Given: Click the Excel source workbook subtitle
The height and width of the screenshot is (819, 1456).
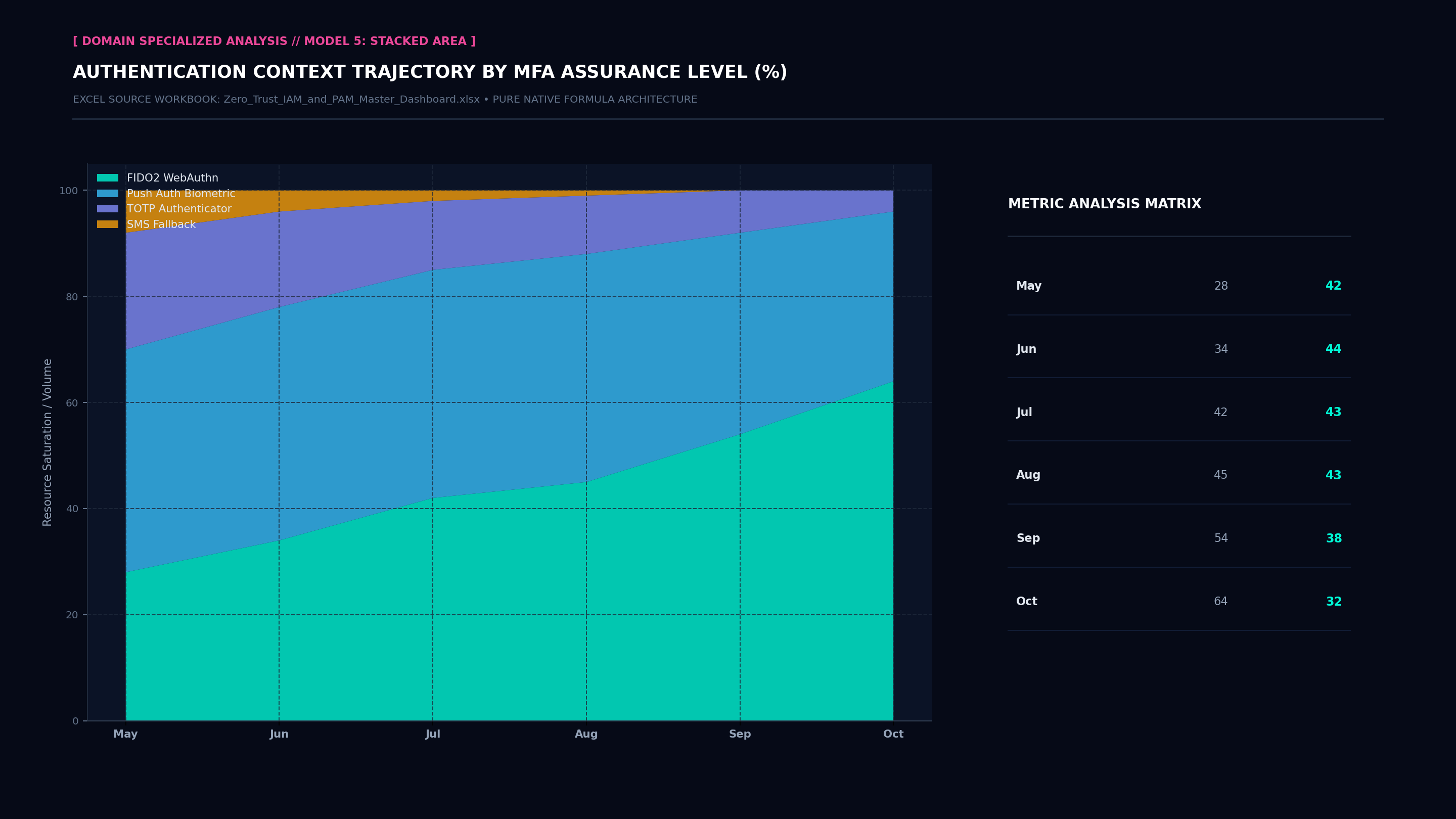Looking at the screenshot, I should 385,100.
